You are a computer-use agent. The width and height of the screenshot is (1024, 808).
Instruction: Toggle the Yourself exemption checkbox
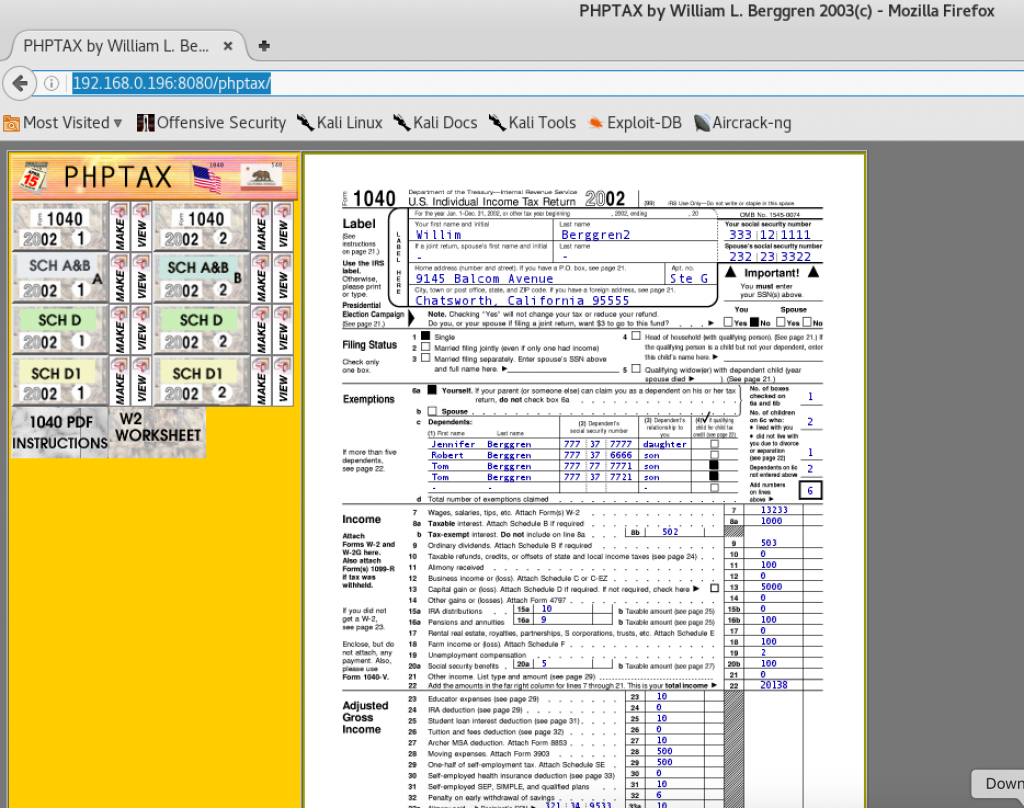click(432, 390)
